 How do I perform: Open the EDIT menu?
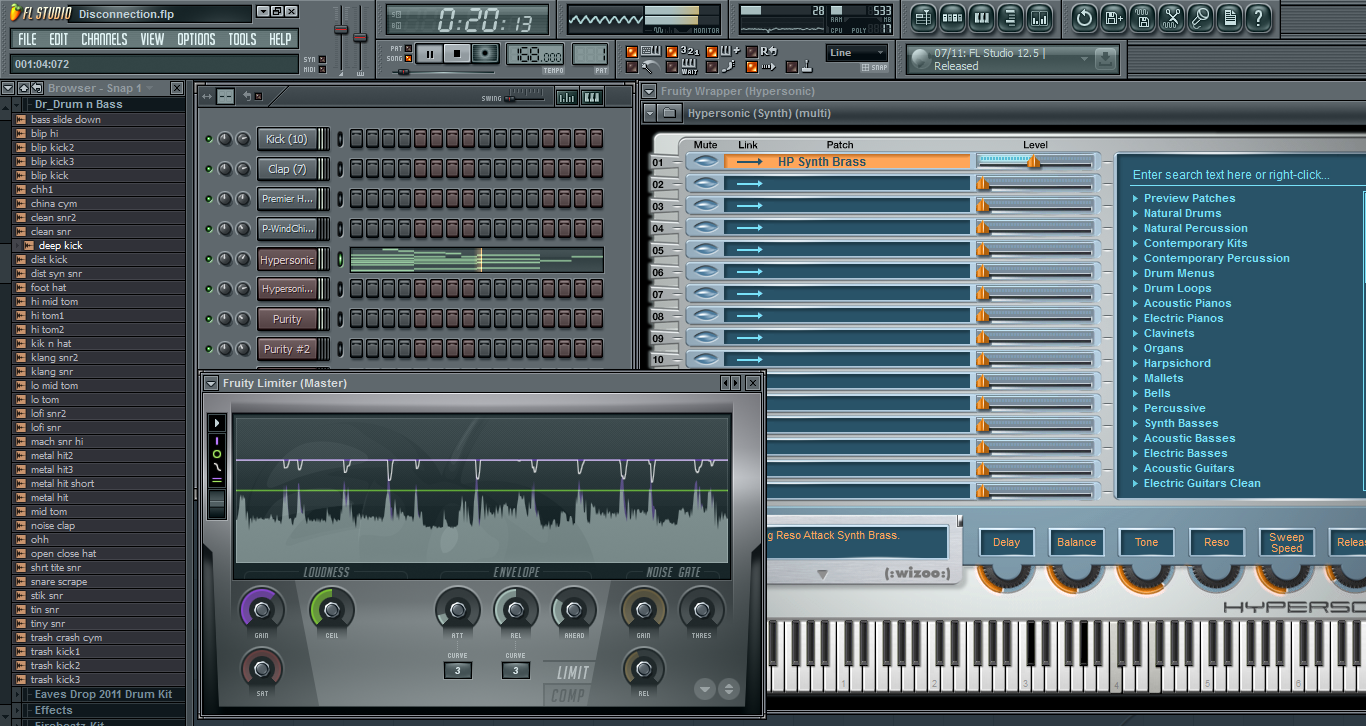click(59, 39)
